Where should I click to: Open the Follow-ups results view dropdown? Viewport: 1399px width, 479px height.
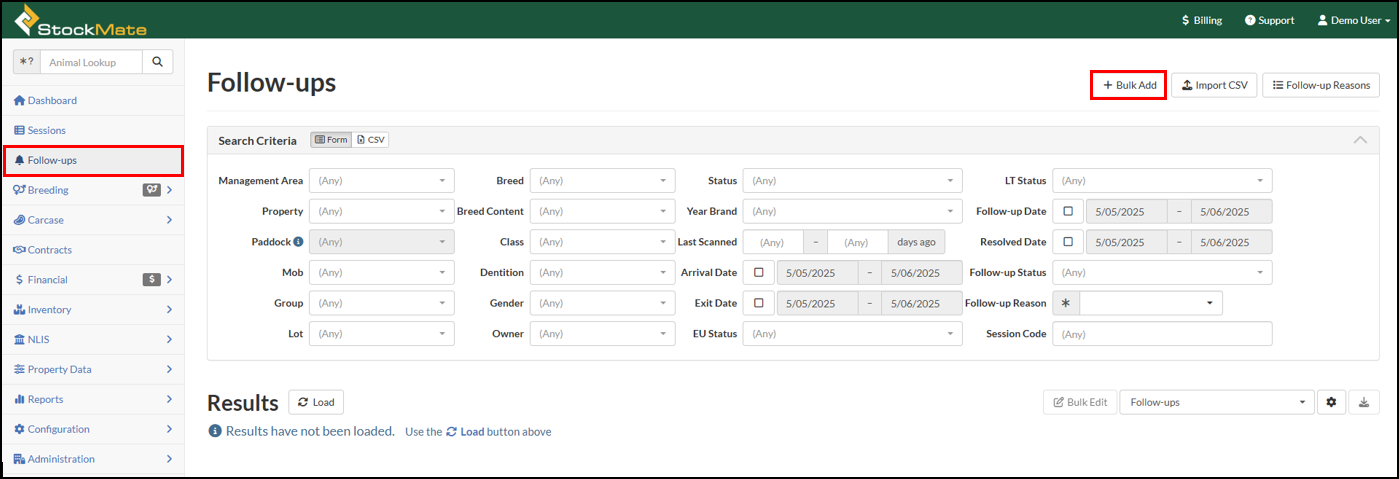click(x=1216, y=402)
